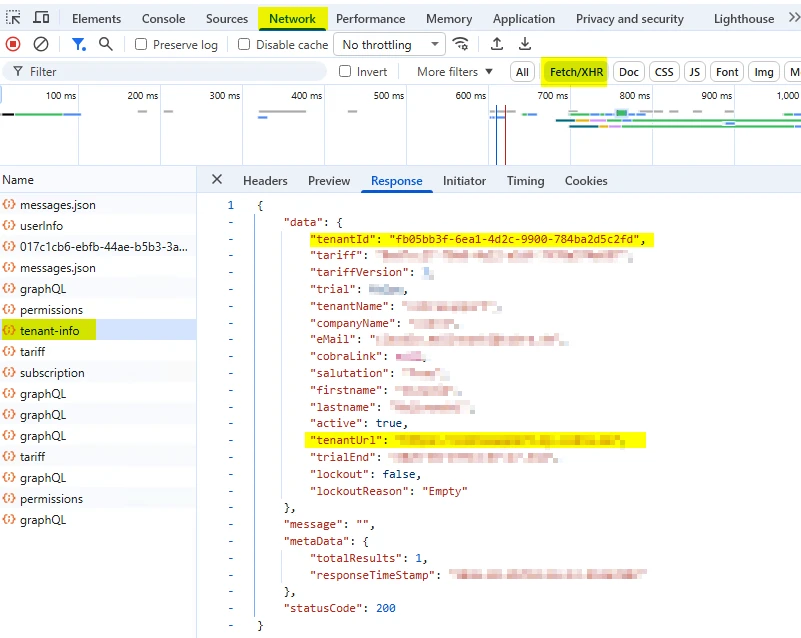Open the No throttling dropdown
Screen dimensions: 801x638
pyautogui.click(x=390, y=45)
